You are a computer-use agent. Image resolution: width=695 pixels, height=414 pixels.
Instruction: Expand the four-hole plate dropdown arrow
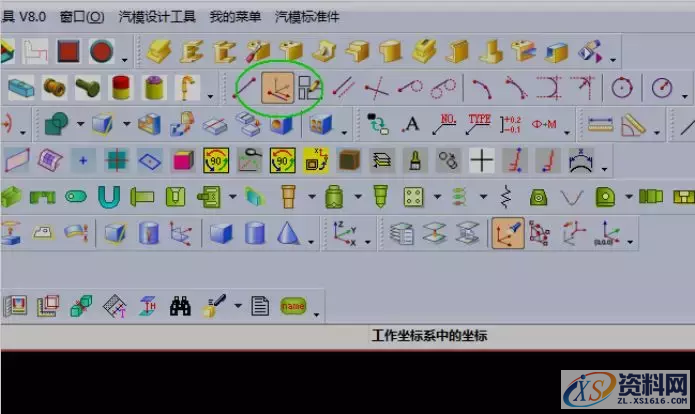point(437,196)
